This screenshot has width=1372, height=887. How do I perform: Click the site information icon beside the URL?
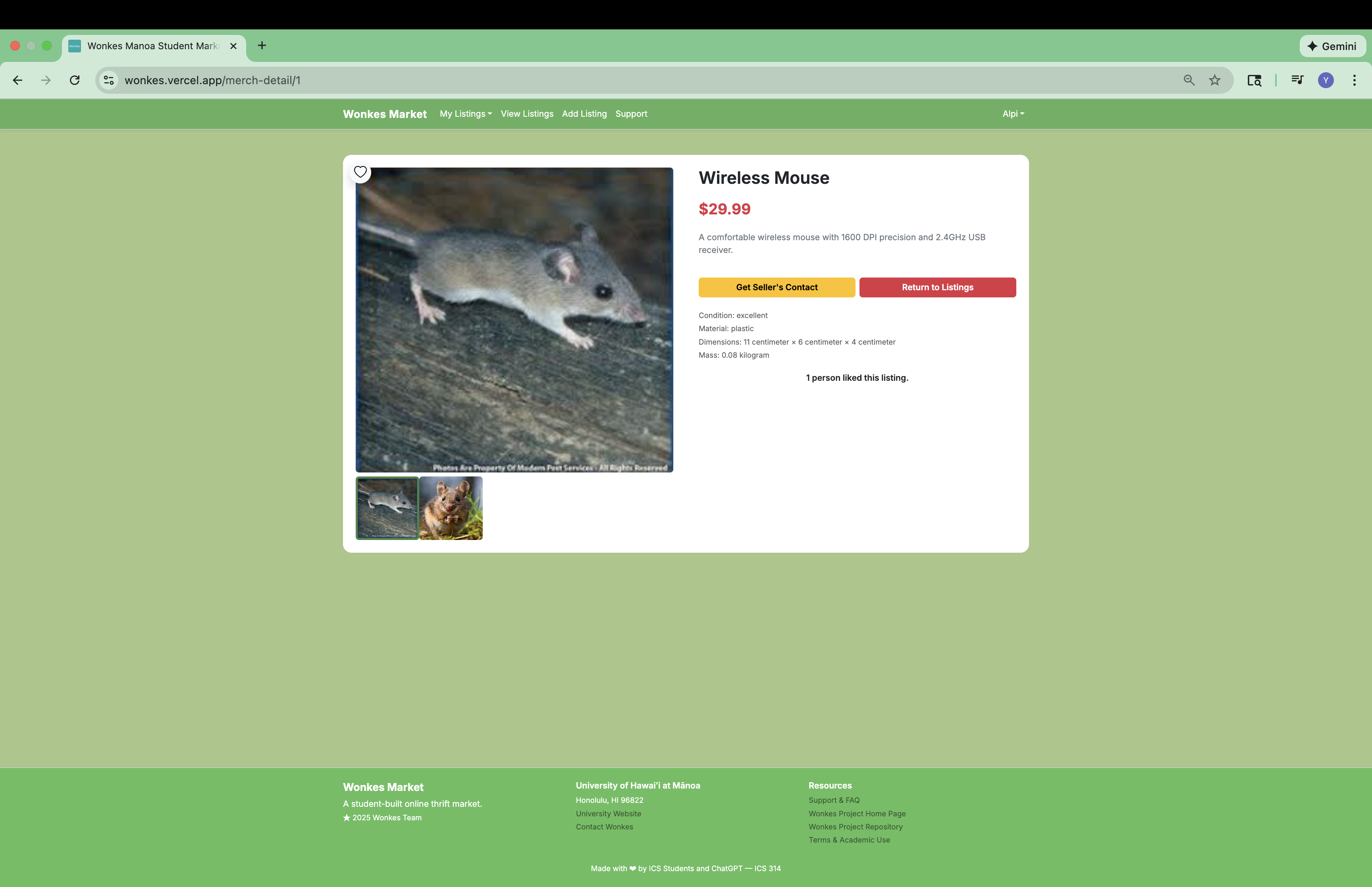(109, 80)
